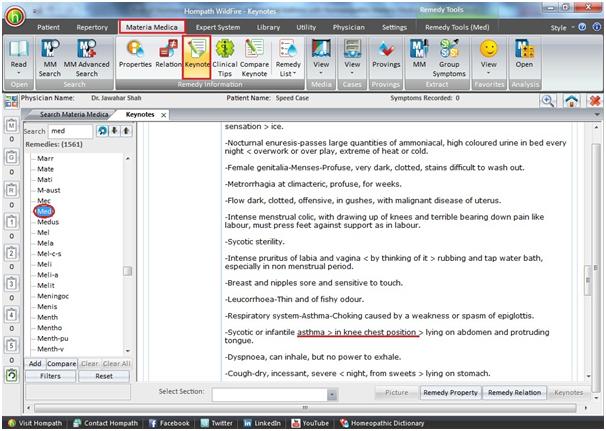Image resolution: width=606 pixels, height=431 pixels.
Task: Click the up arrow search-previous icon
Action: tap(126, 131)
